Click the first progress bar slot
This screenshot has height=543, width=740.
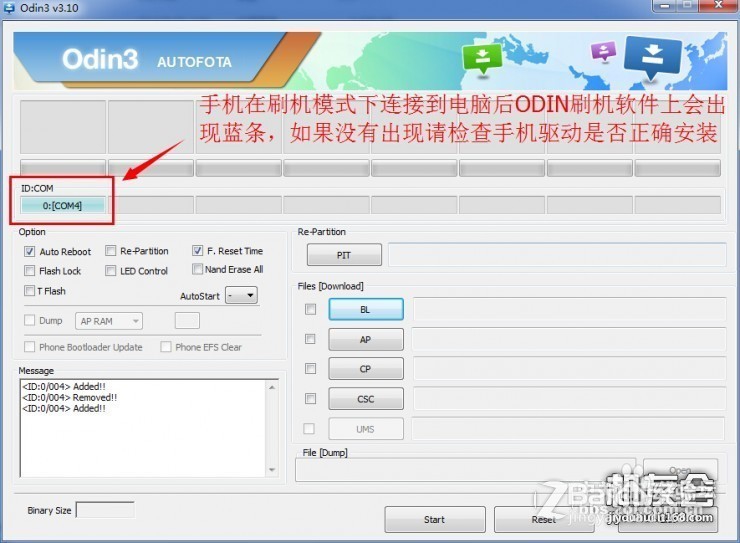tap(63, 168)
